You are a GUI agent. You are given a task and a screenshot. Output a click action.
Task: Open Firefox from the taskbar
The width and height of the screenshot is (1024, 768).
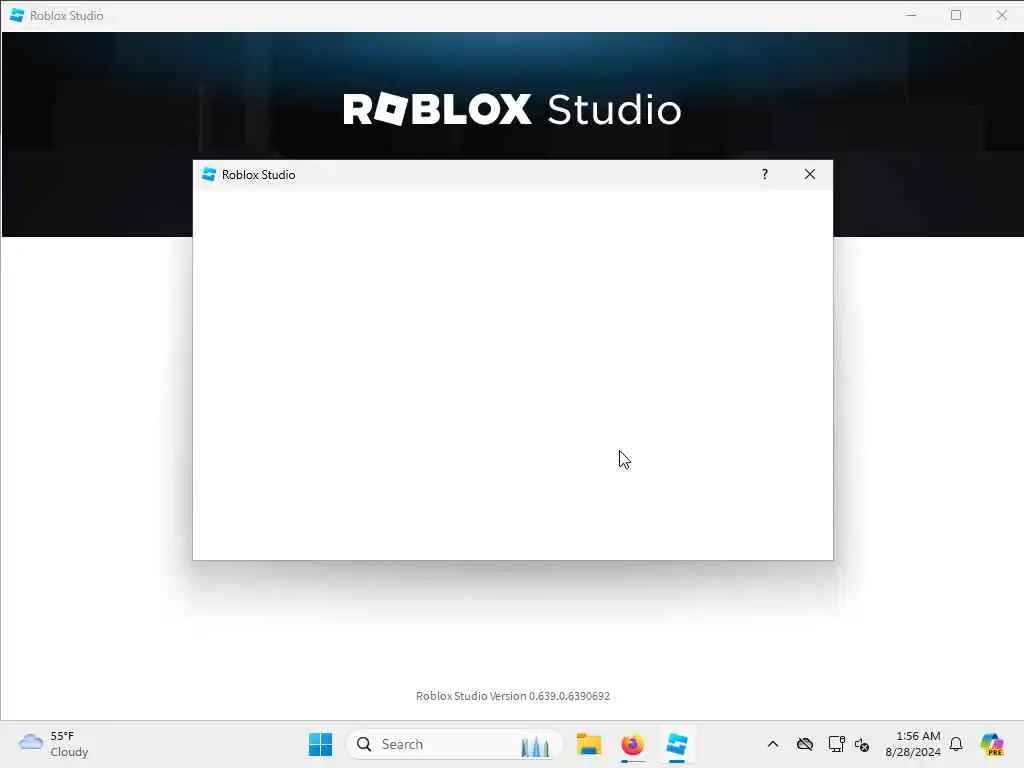pyautogui.click(x=633, y=744)
